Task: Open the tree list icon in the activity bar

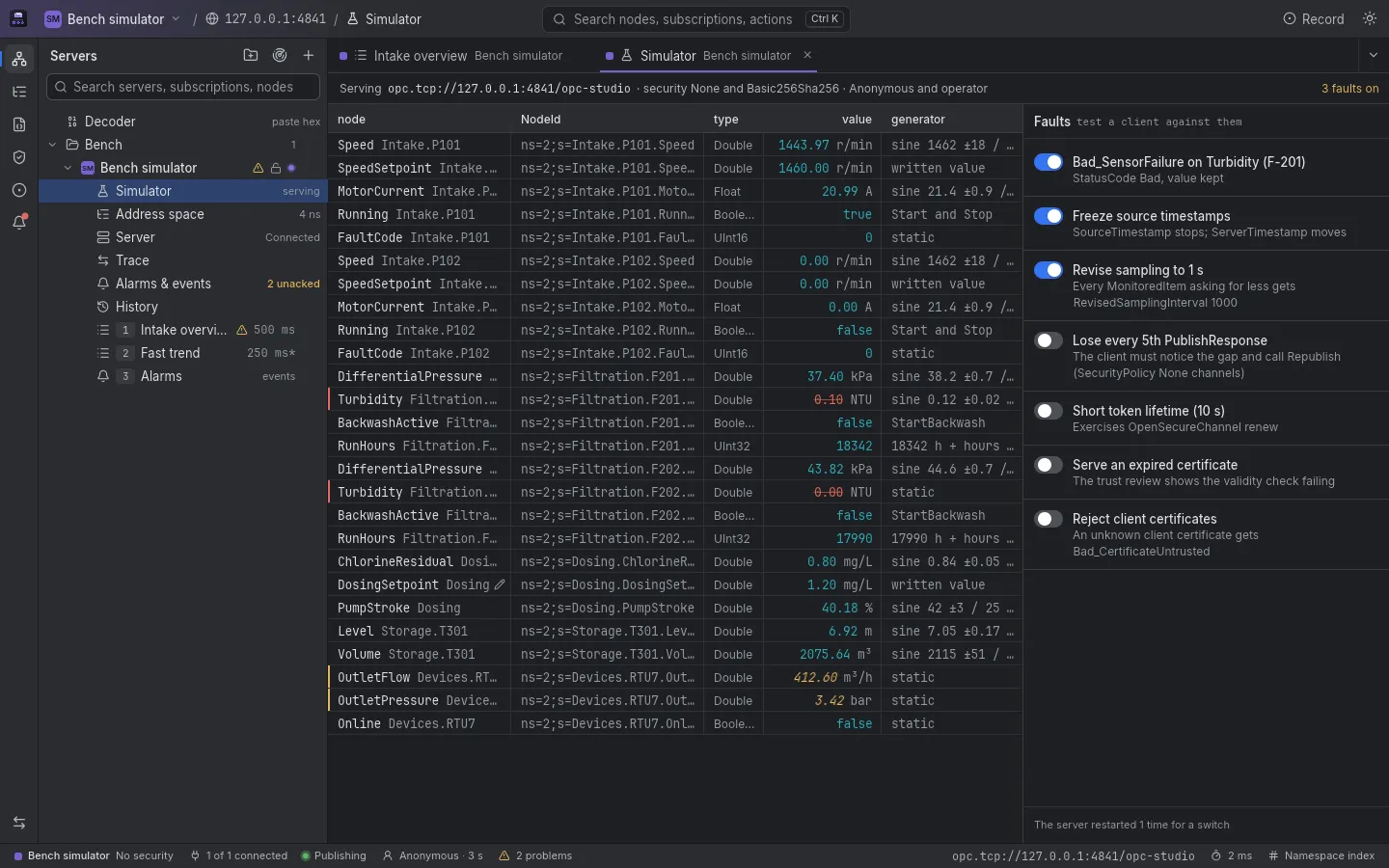Action: pos(19,92)
